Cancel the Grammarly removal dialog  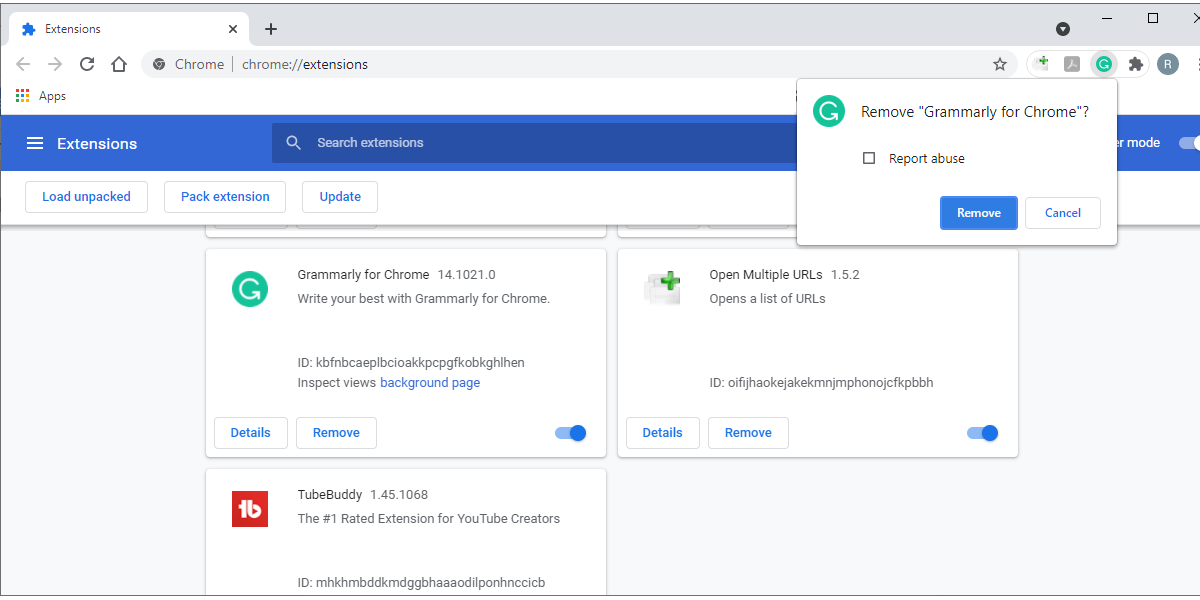[x=1062, y=213]
